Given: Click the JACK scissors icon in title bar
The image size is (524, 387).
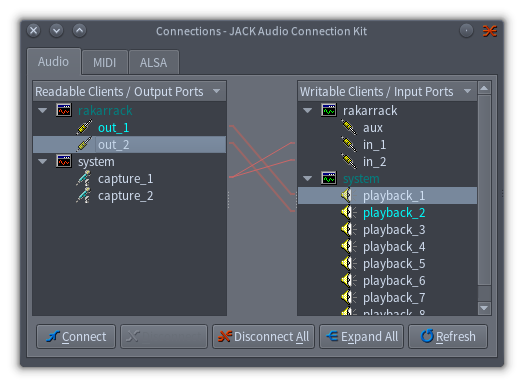Looking at the screenshot, I should click(490, 31).
